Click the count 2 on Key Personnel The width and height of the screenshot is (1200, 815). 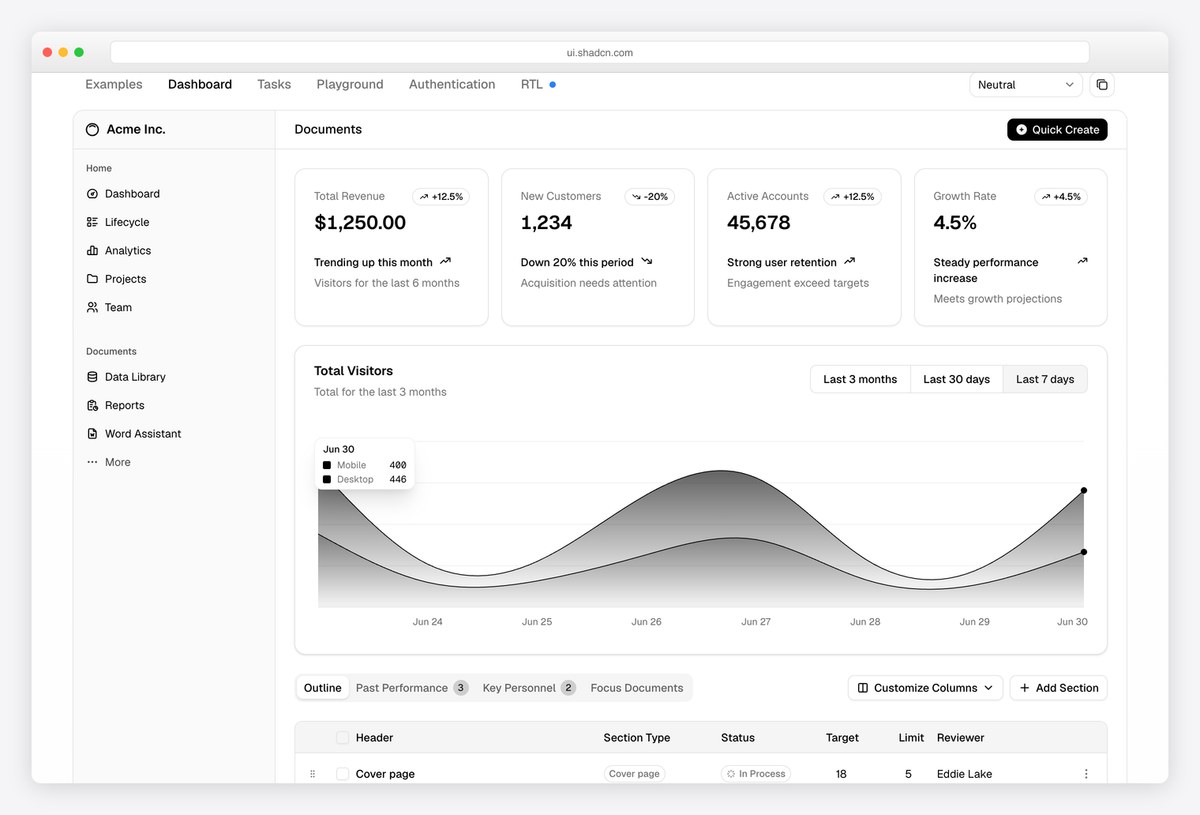tap(568, 688)
